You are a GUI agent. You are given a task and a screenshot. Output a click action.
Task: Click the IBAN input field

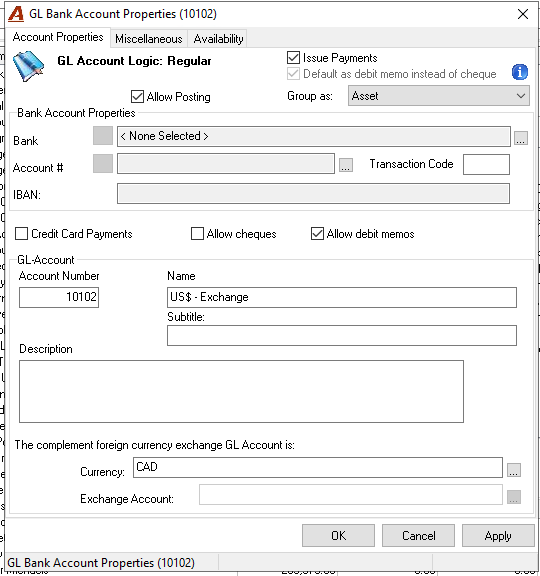[313, 194]
